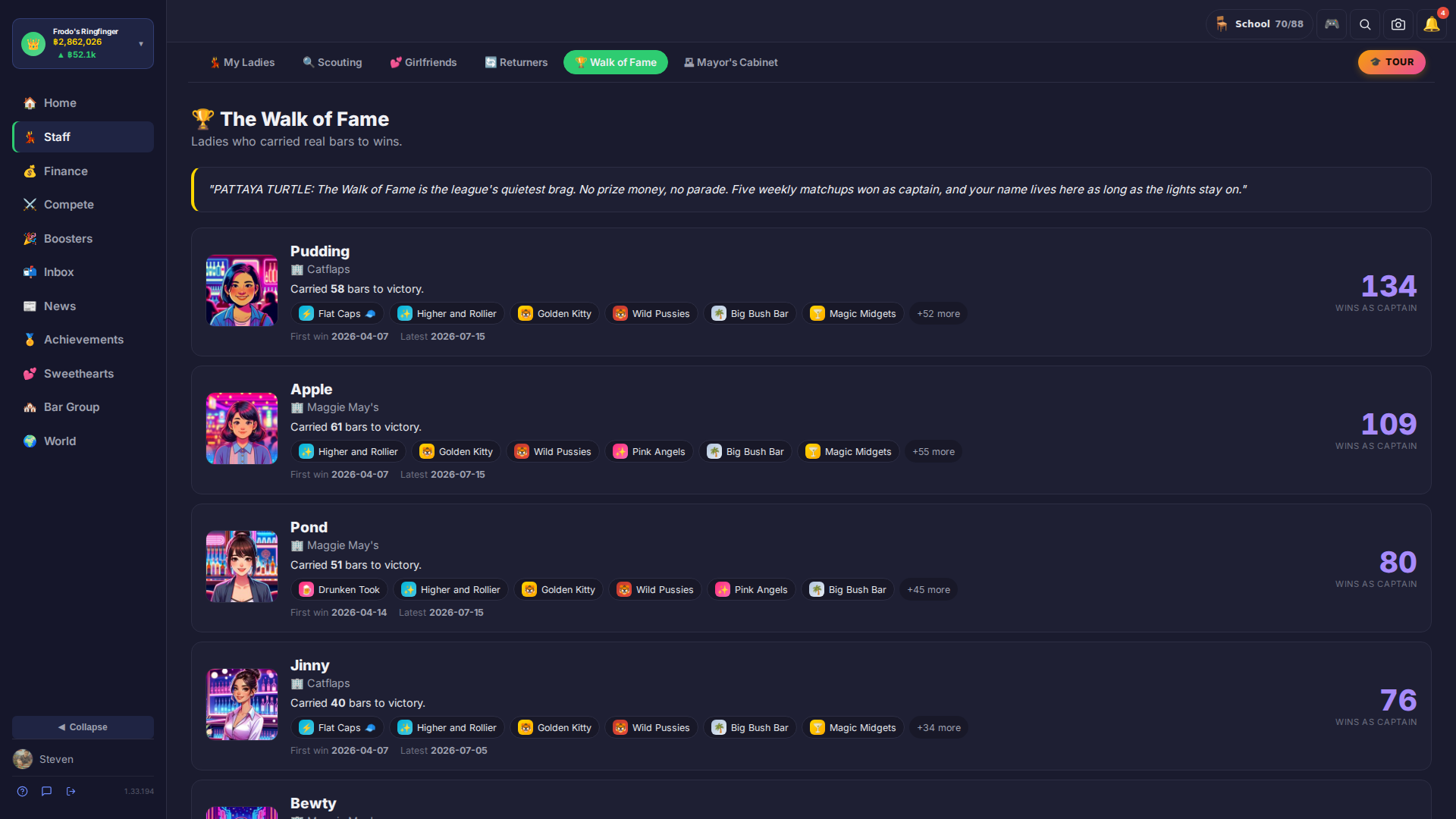Open the notifications bell
This screenshot has height=819, width=1456.
[x=1432, y=24]
